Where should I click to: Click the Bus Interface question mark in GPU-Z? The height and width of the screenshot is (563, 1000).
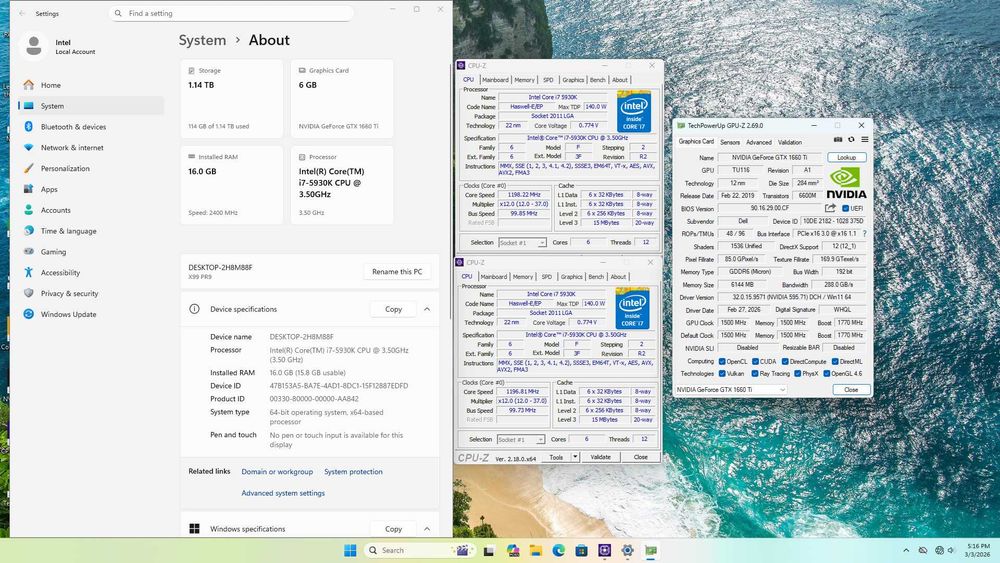click(864, 233)
